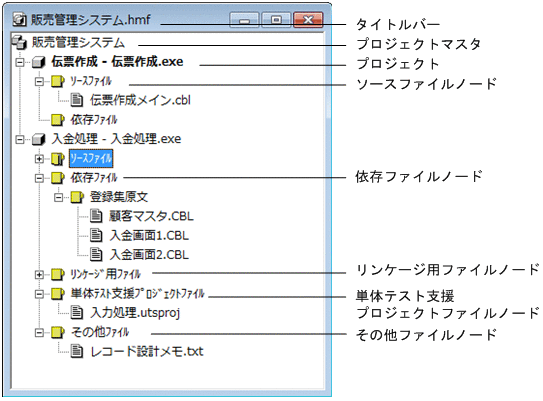Click the cube icon of 入金処理 project

[39, 139]
